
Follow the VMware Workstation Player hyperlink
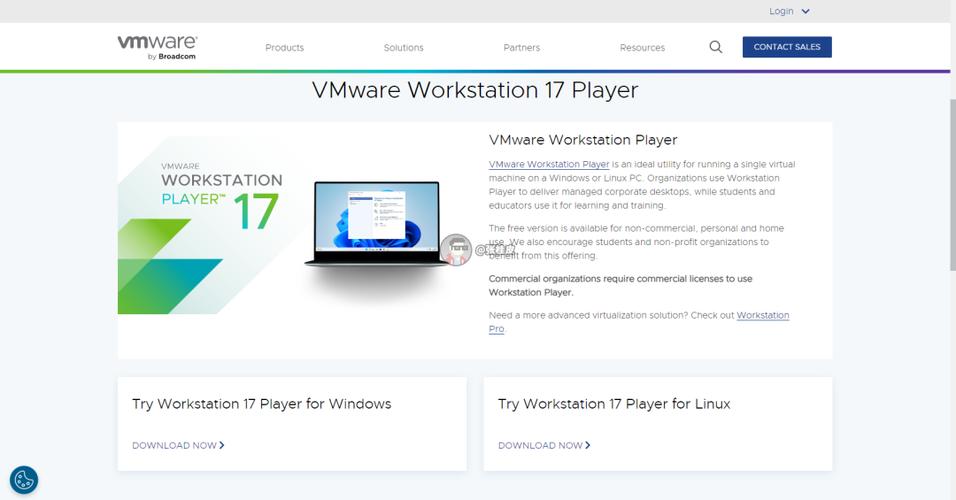pos(549,164)
